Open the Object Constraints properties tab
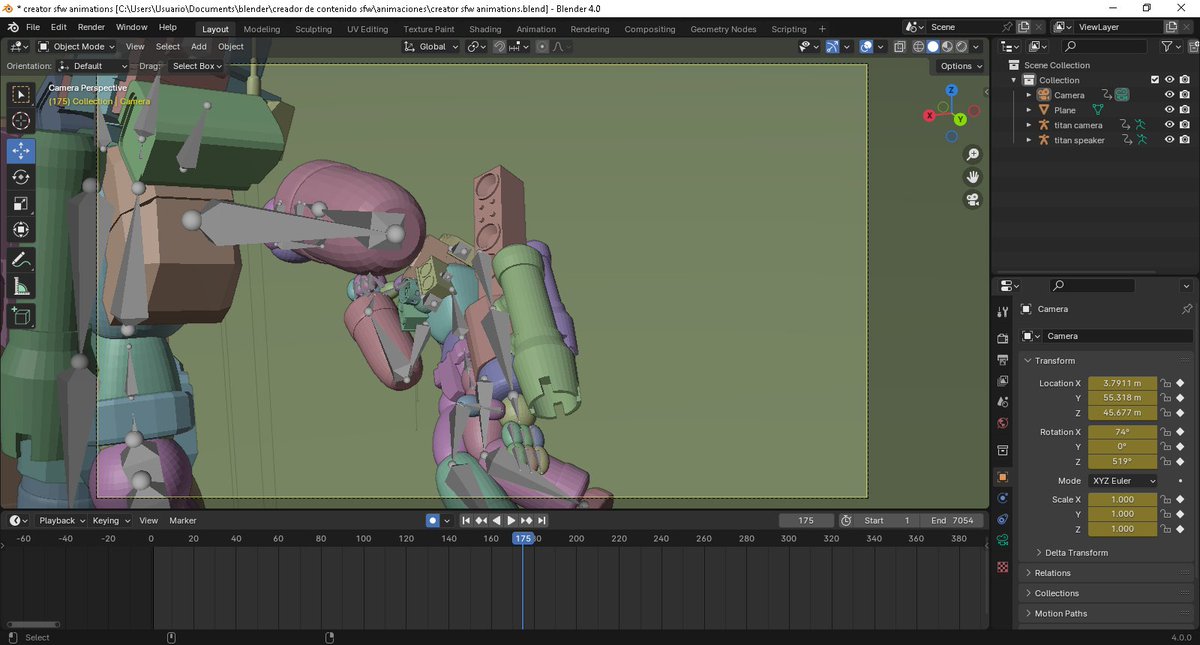The image size is (1200, 645). tap(1003, 519)
